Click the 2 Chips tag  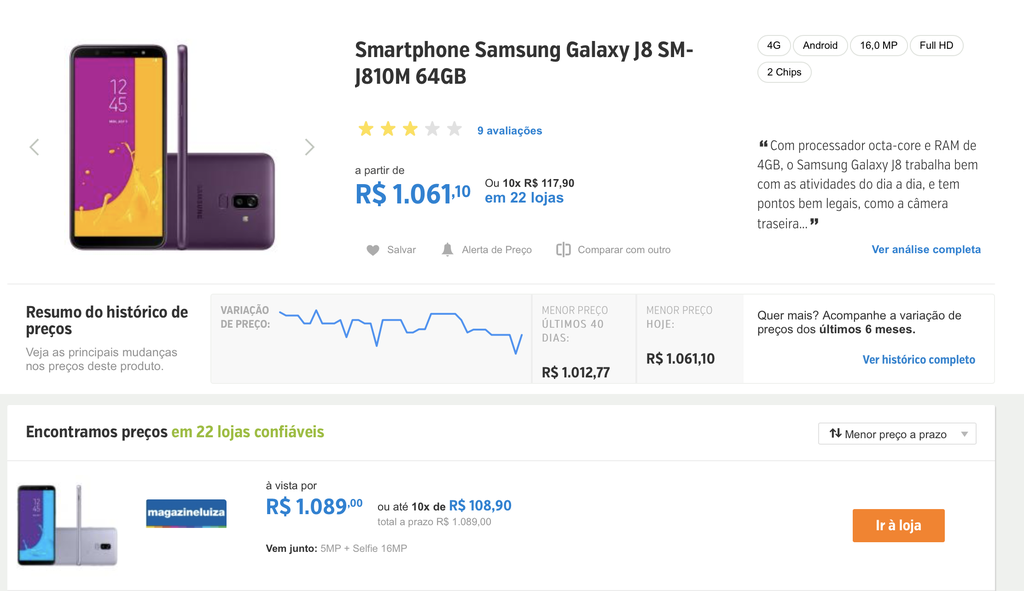(x=784, y=72)
